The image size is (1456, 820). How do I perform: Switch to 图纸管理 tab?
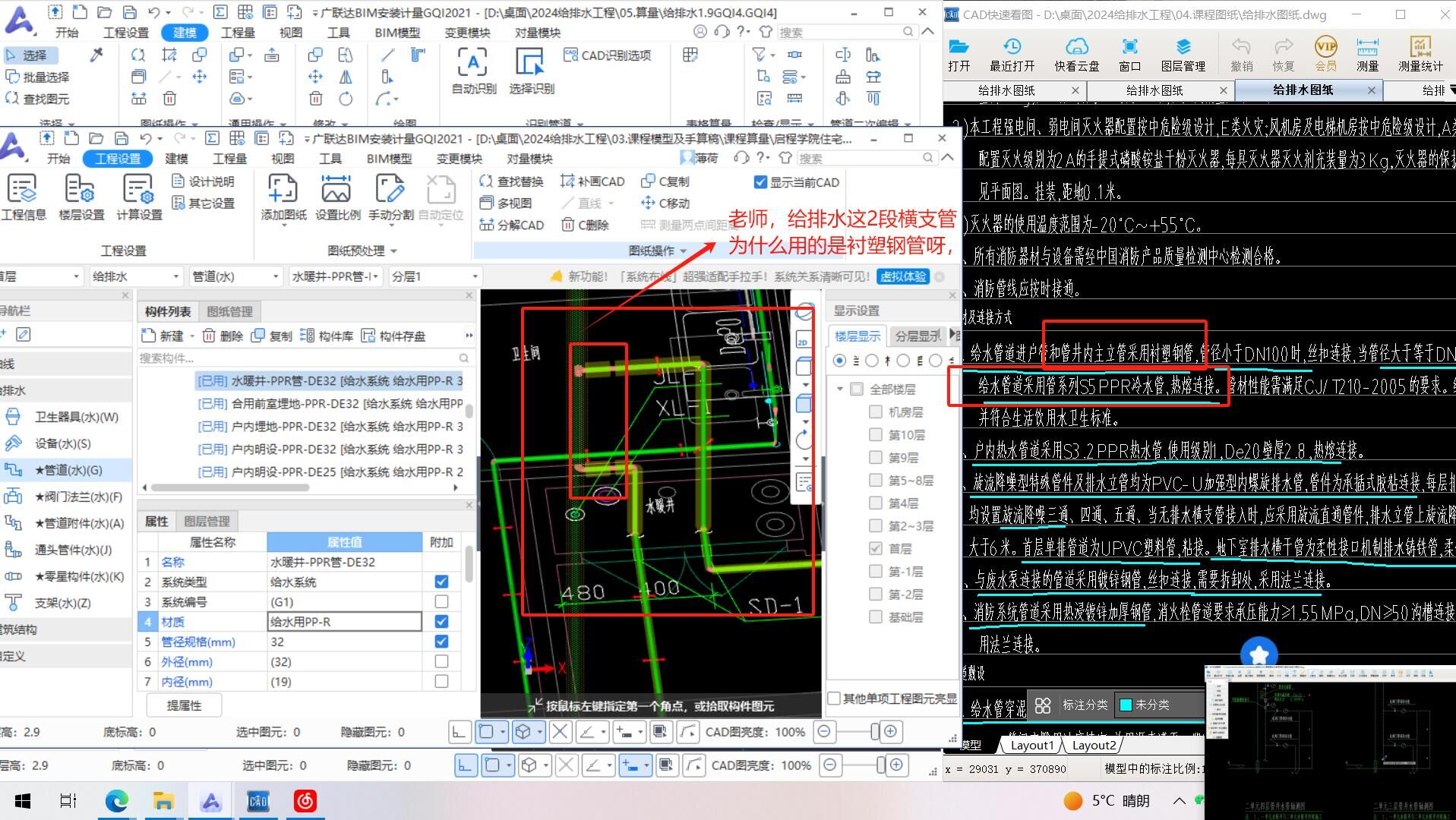coord(229,311)
